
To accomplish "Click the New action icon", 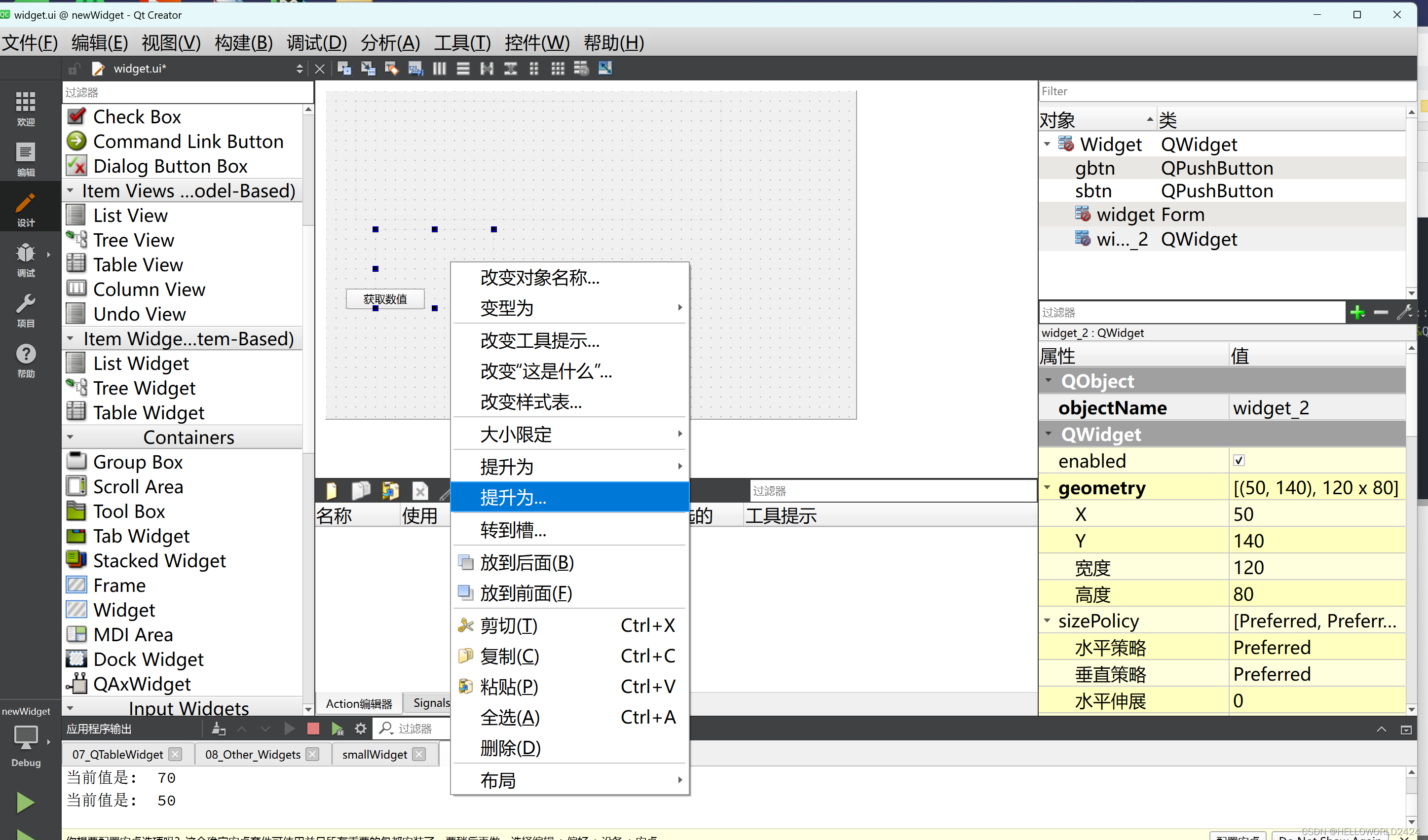I will [332, 490].
